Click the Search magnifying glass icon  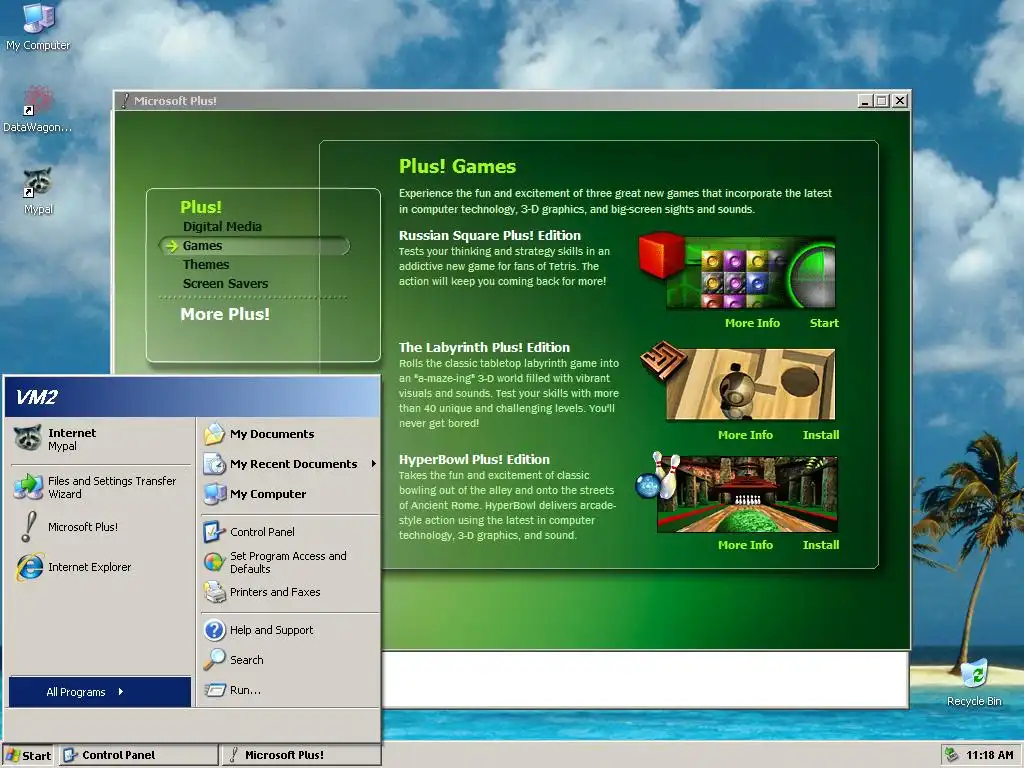point(214,660)
